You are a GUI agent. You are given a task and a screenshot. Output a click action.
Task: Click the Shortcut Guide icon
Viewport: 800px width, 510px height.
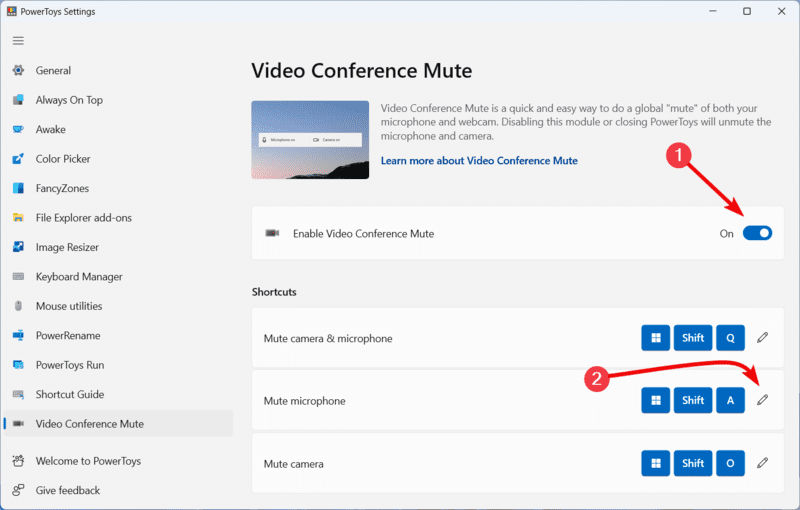(x=18, y=394)
